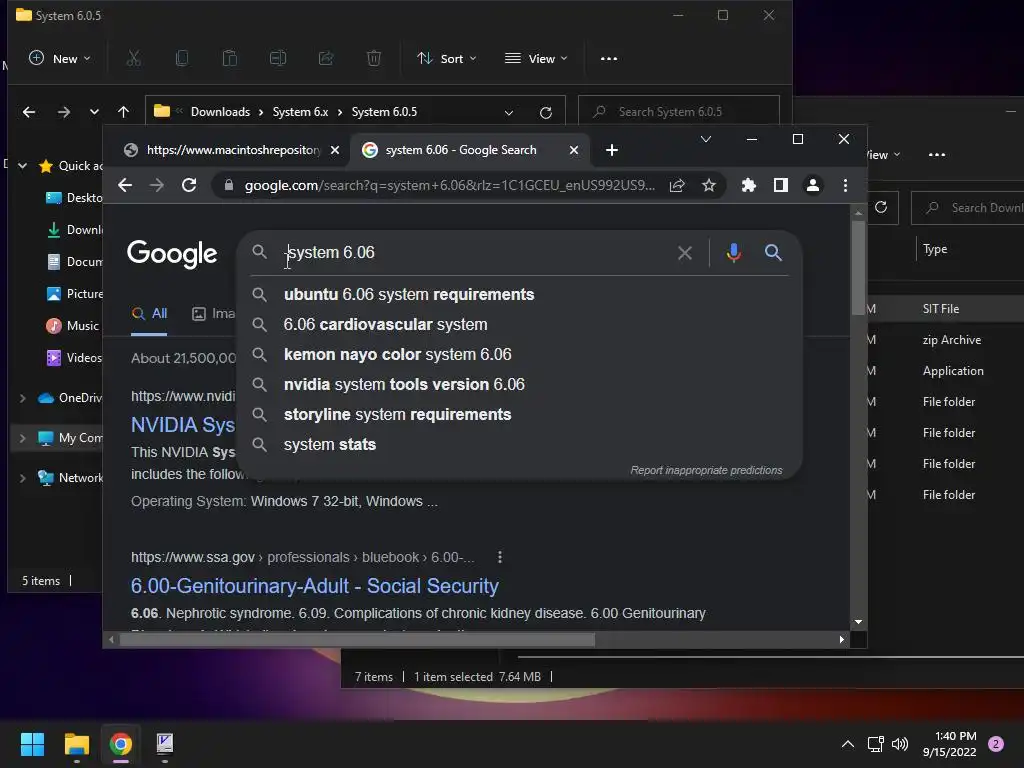The image size is (1024, 768).
Task: Select the All results tab
Action: (149, 313)
